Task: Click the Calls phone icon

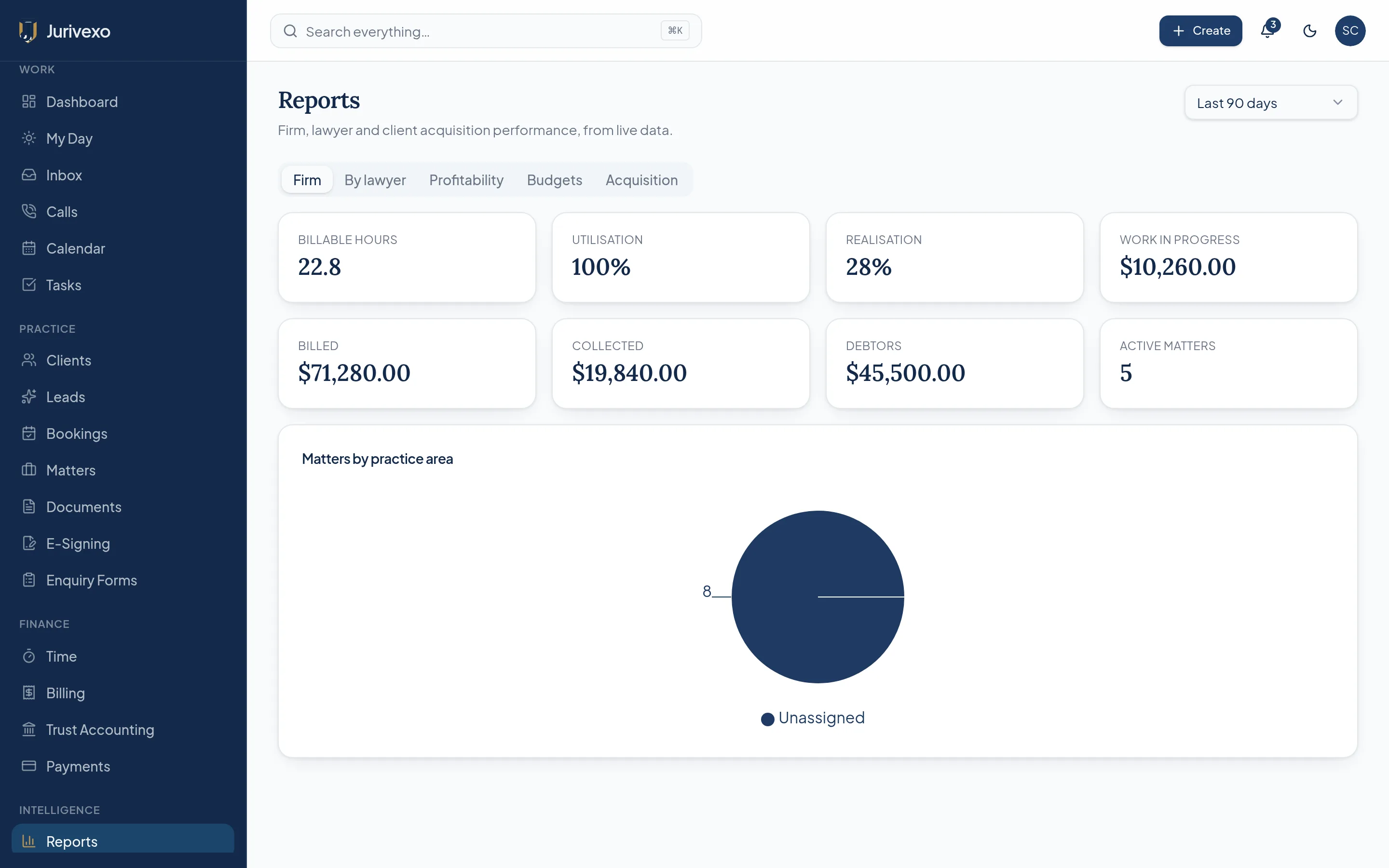Action: pos(29,212)
